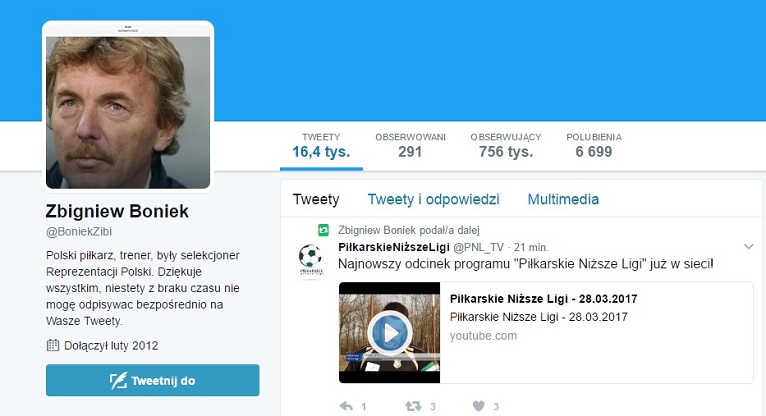This screenshot has height=416, width=766.
Task: Open Zbigniew Boniek profile photo
Action: (128, 106)
